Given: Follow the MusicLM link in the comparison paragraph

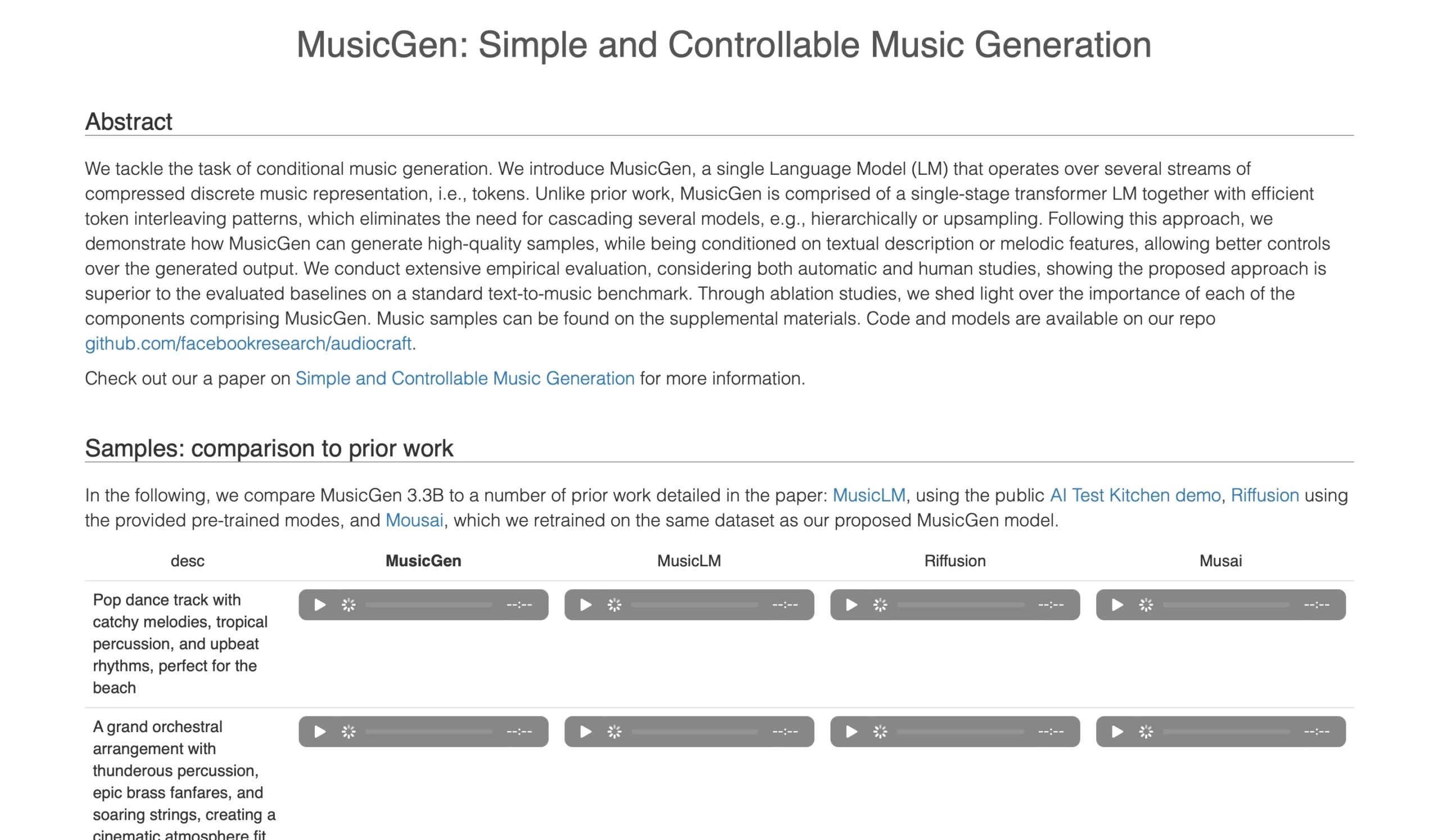Looking at the screenshot, I should pos(868,496).
